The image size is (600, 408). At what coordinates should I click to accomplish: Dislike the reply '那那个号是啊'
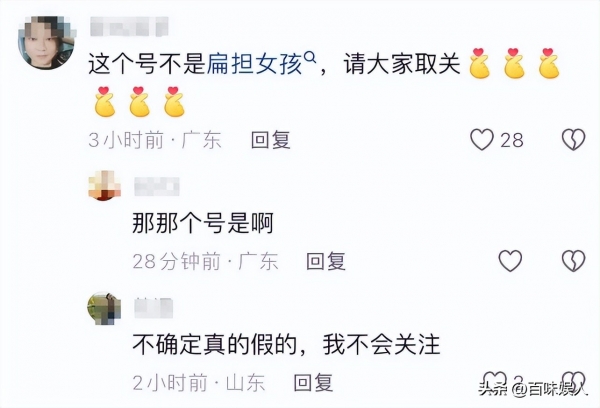click(x=573, y=261)
